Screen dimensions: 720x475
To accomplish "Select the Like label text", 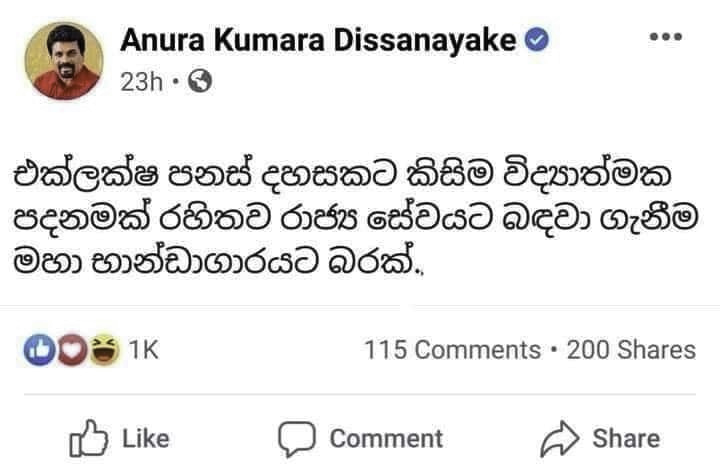I will tap(146, 438).
